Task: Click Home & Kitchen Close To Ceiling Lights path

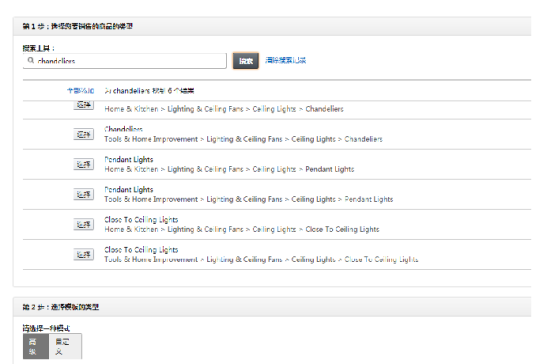Action: 242,229
